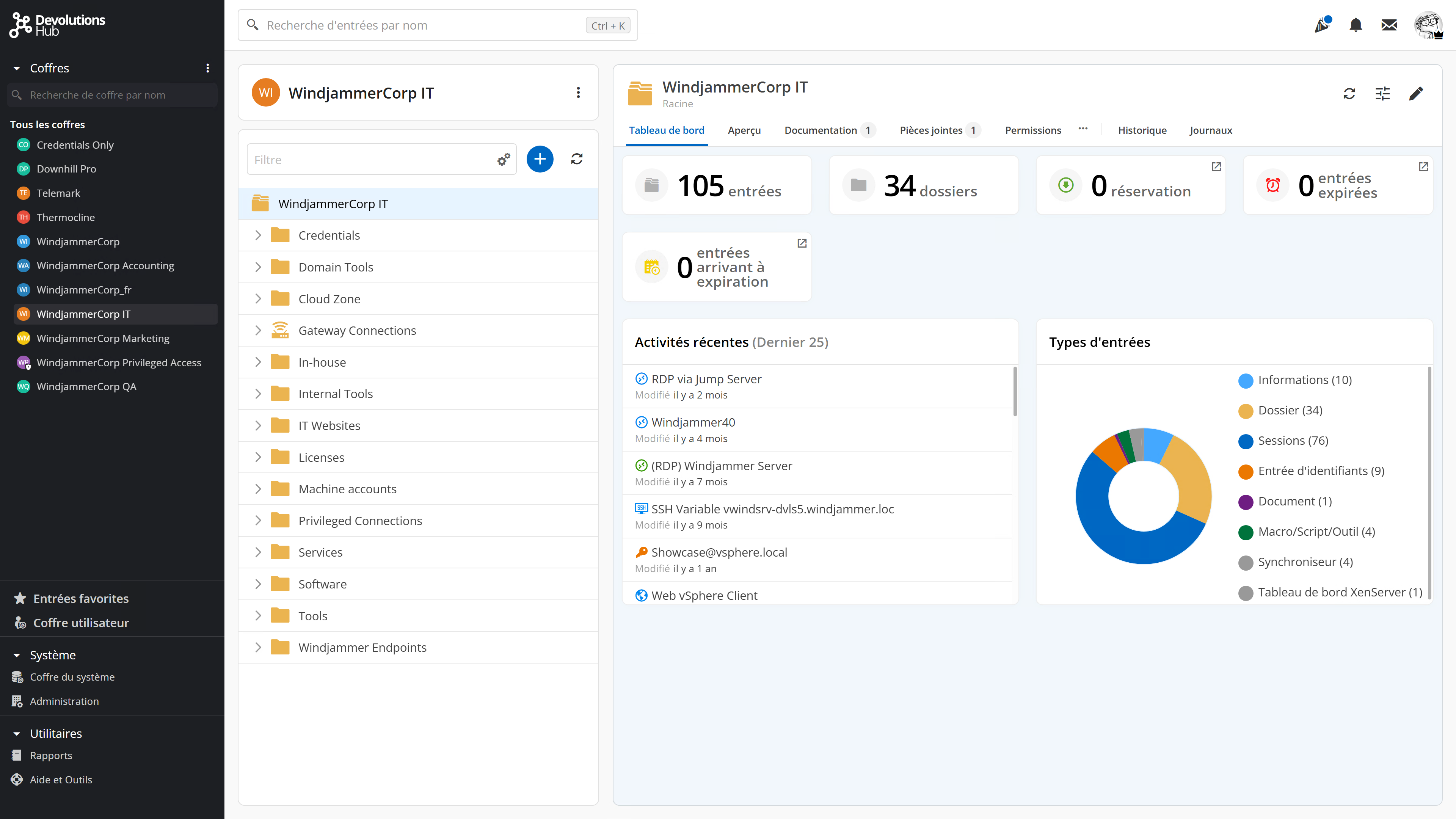This screenshot has width=1456, height=819.
Task: Click the filter settings gear icon
Action: tap(503, 159)
